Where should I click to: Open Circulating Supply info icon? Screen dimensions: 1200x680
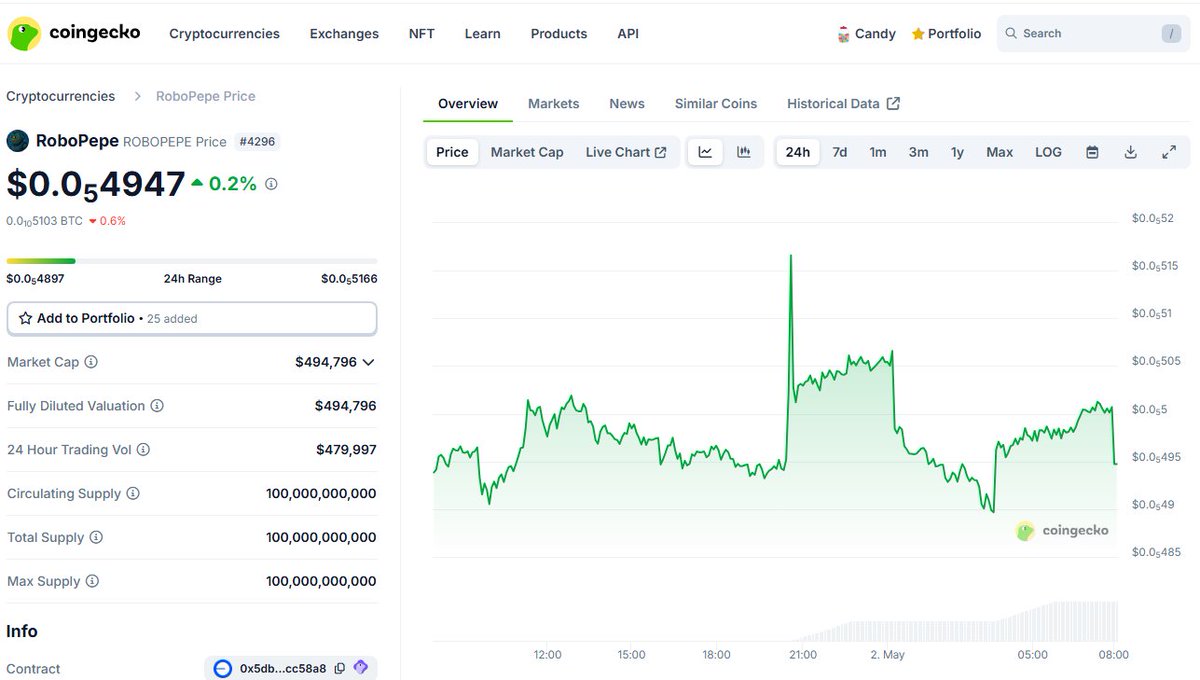coord(133,494)
